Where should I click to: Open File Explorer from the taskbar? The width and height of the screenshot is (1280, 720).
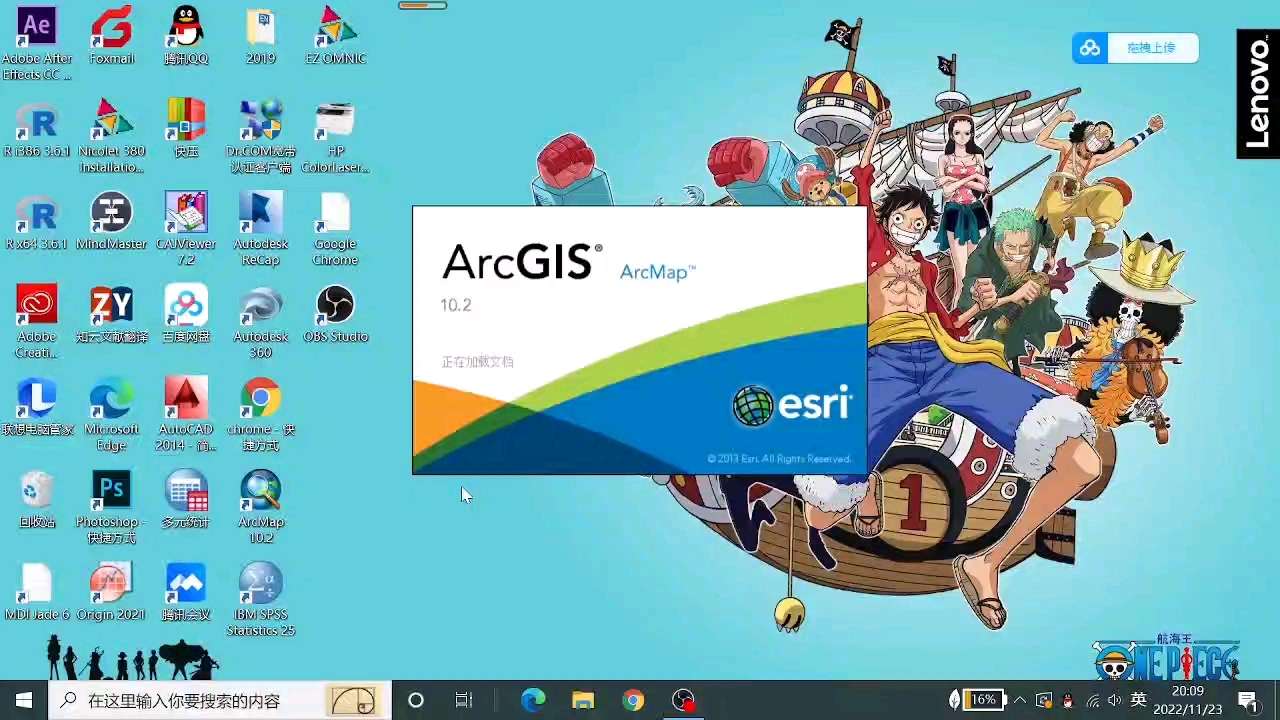click(x=583, y=700)
